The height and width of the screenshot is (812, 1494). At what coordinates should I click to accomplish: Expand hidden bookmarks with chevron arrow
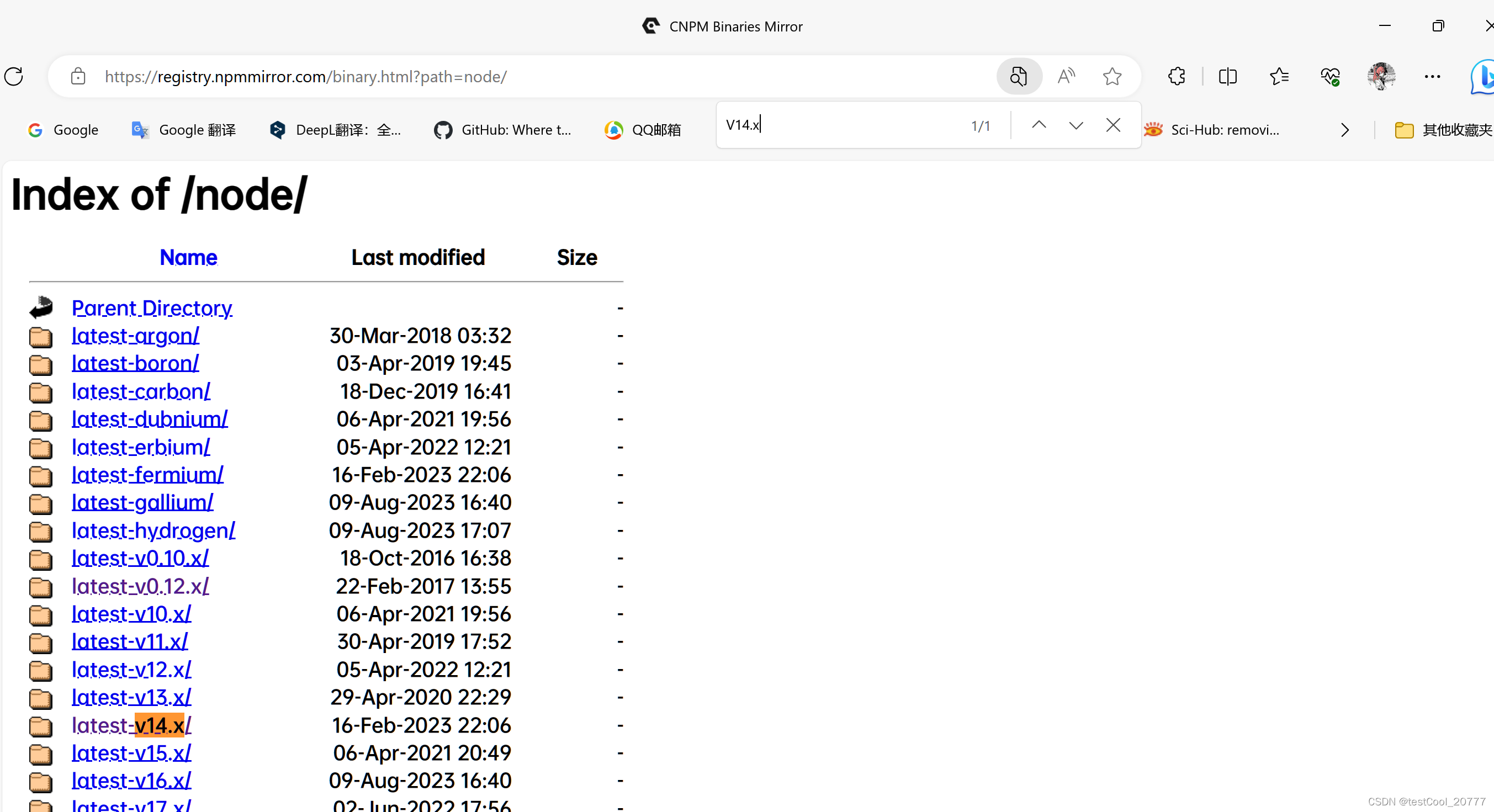tap(1345, 130)
